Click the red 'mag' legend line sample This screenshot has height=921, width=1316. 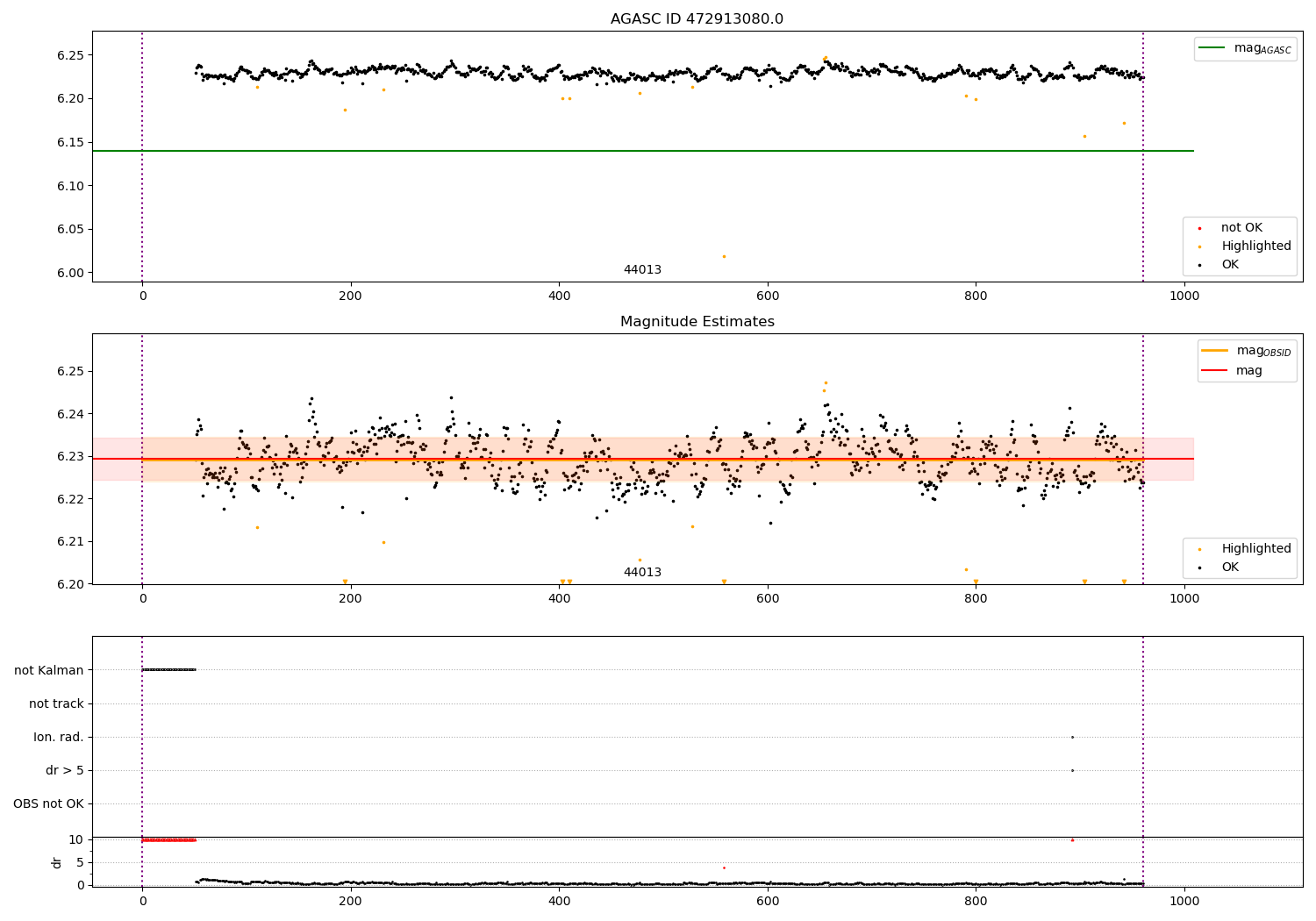click(x=1215, y=370)
